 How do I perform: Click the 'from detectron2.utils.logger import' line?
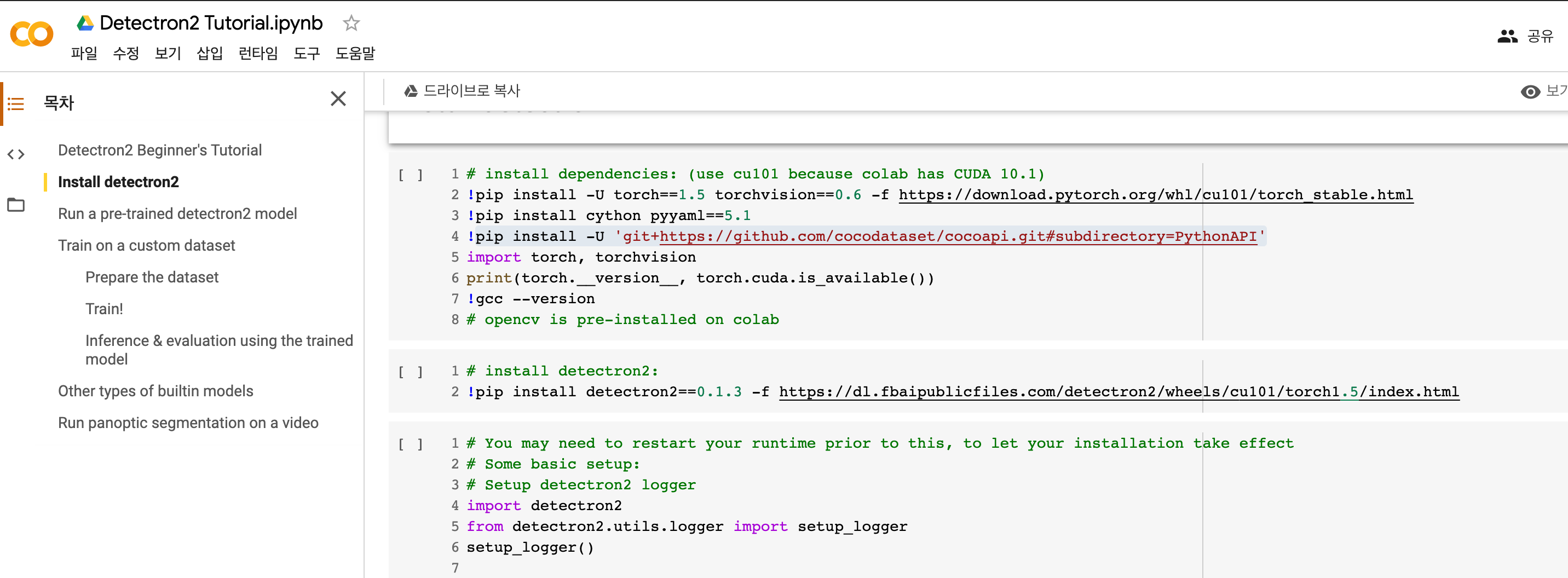tap(687, 527)
